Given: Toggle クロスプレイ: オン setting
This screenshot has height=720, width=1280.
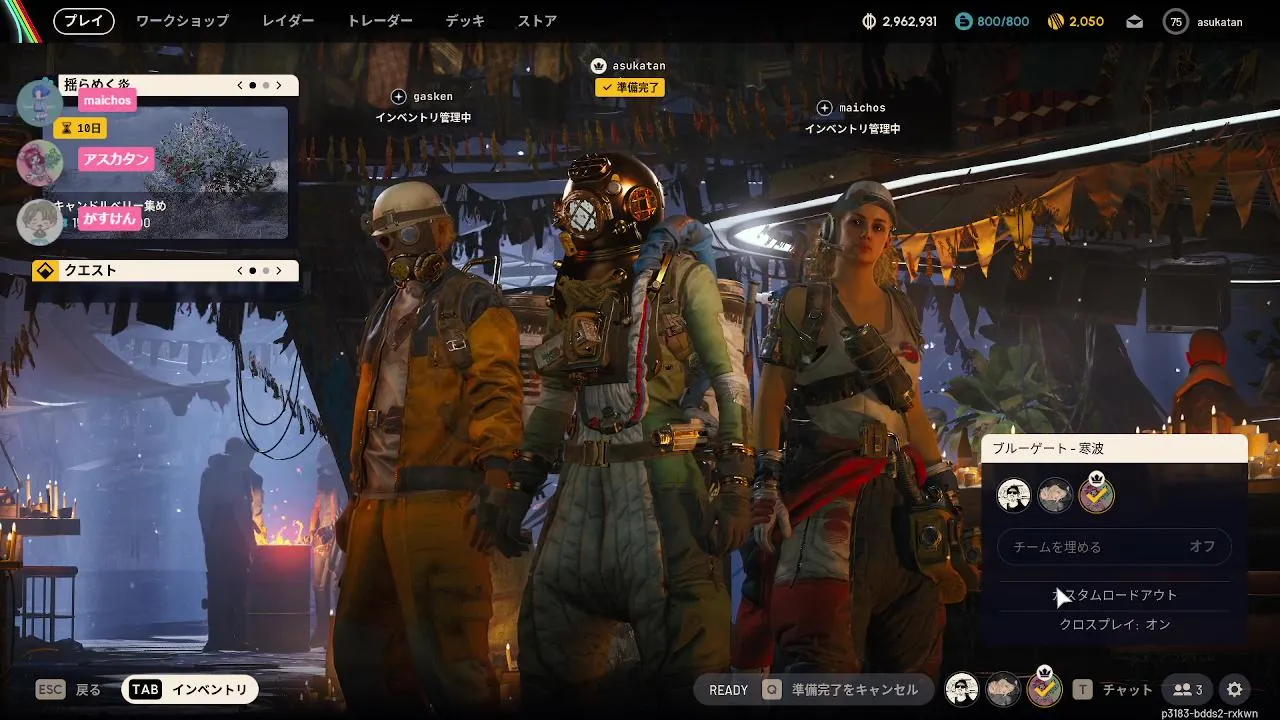Looking at the screenshot, I should [1114, 625].
